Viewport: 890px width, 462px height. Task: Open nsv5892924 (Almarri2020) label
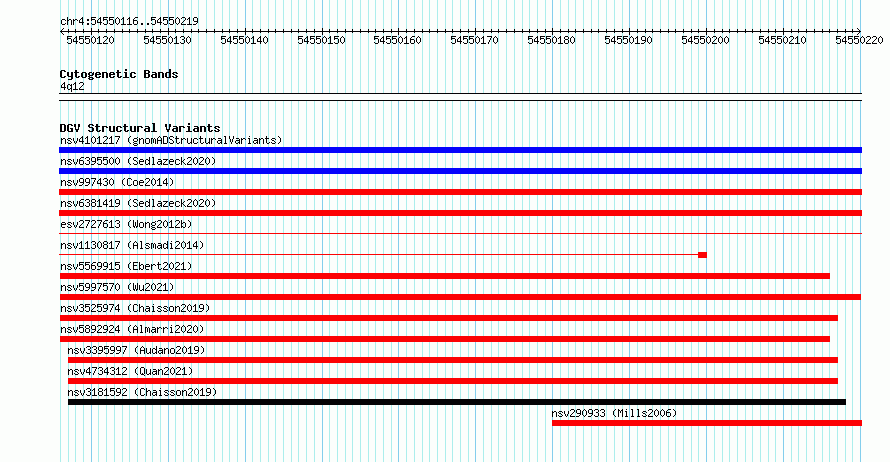[x=132, y=329]
